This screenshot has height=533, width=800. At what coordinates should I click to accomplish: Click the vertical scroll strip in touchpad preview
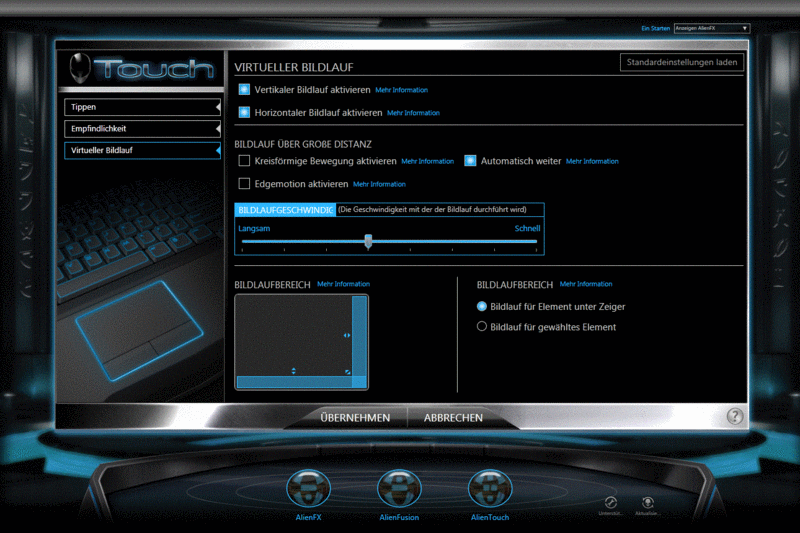point(359,337)
